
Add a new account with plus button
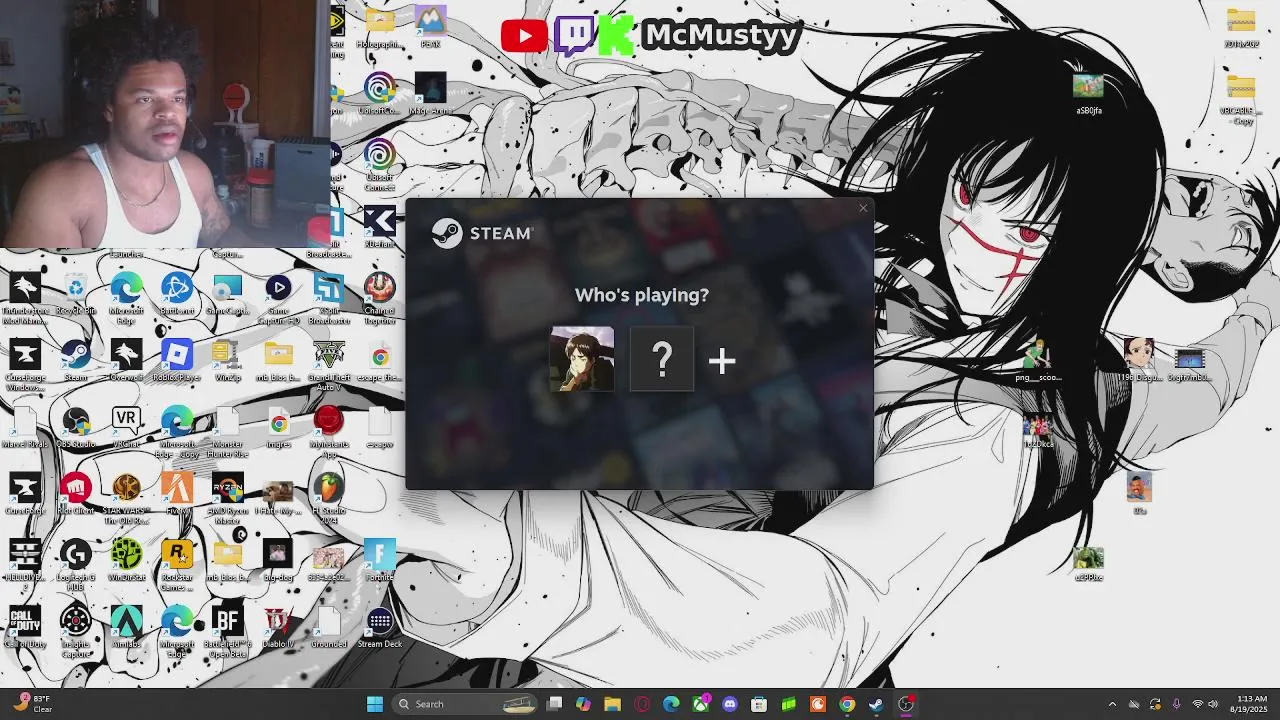722,361
